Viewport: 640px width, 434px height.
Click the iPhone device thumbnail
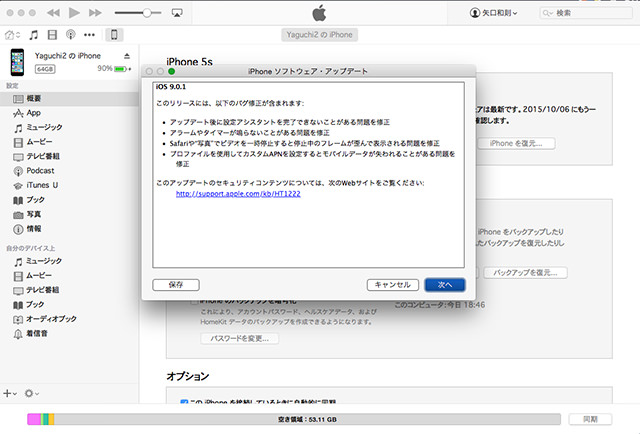point(17,62)
